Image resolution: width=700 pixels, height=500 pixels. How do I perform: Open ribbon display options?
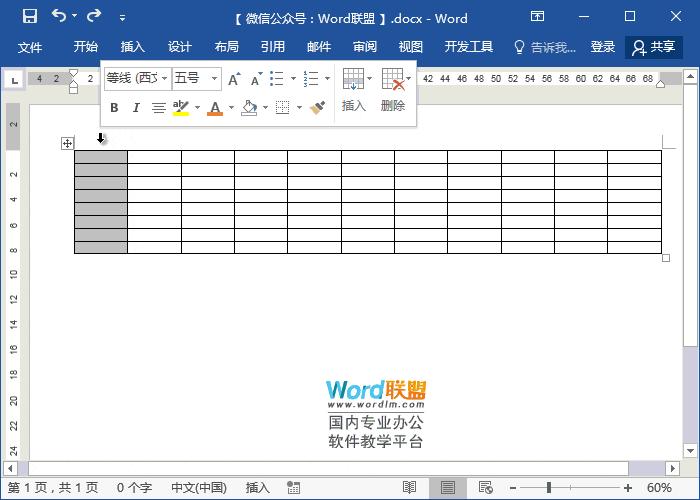[537, 17]
